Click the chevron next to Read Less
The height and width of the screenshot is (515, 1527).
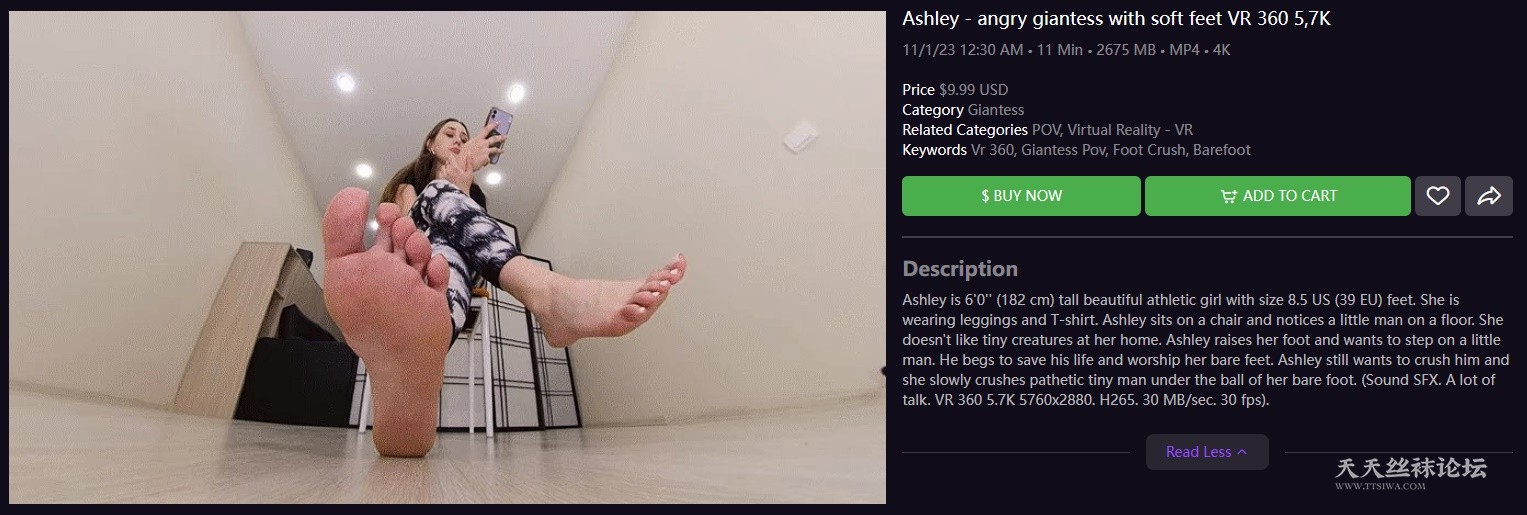[1242, 452]
